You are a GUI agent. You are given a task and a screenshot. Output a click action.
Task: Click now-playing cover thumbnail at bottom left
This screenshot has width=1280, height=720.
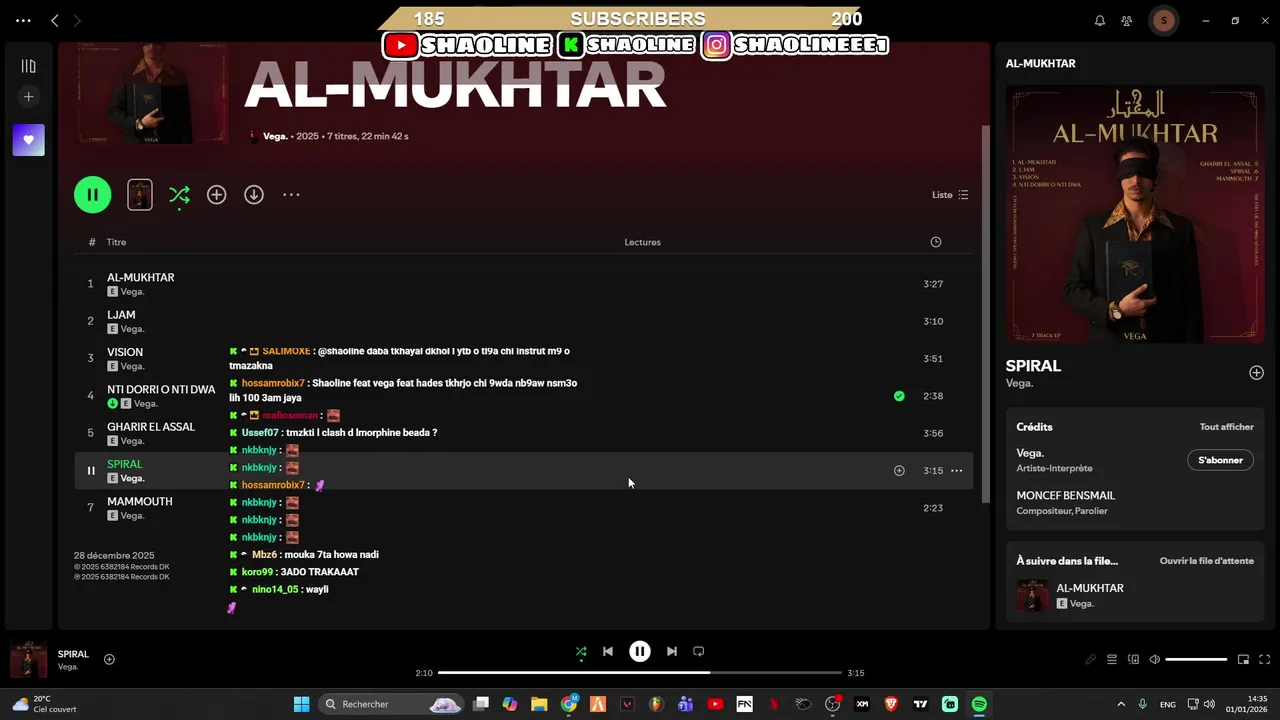point(28,660)
